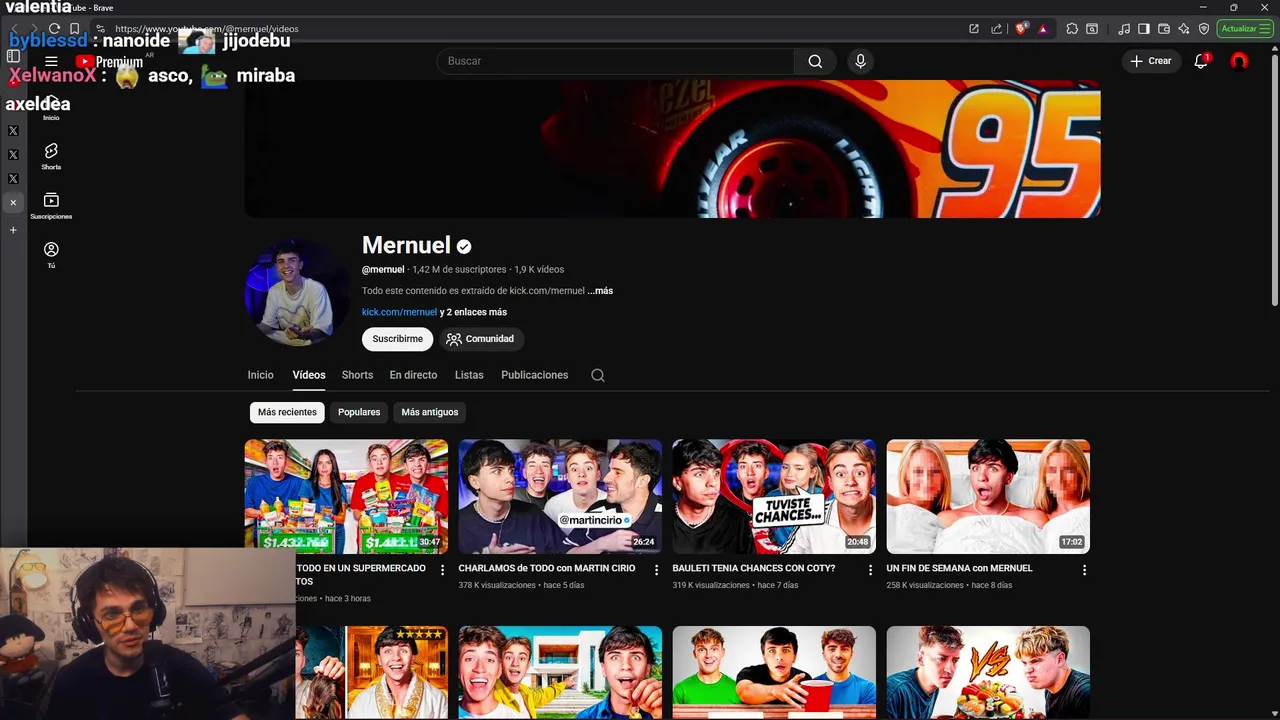Screen dimensions: 1280x720
Task: Open the YouTube Shorts sidebar item
Action: pos(51,156)
